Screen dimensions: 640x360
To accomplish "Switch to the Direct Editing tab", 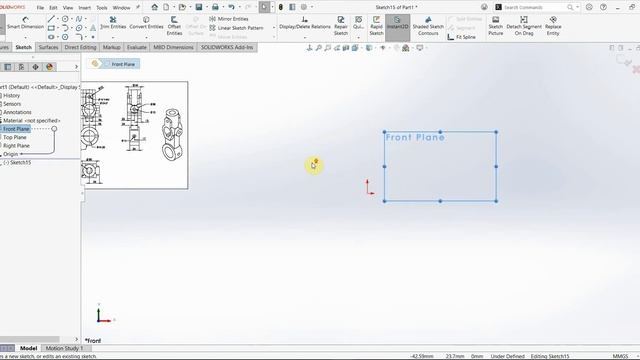I will 80,47.
